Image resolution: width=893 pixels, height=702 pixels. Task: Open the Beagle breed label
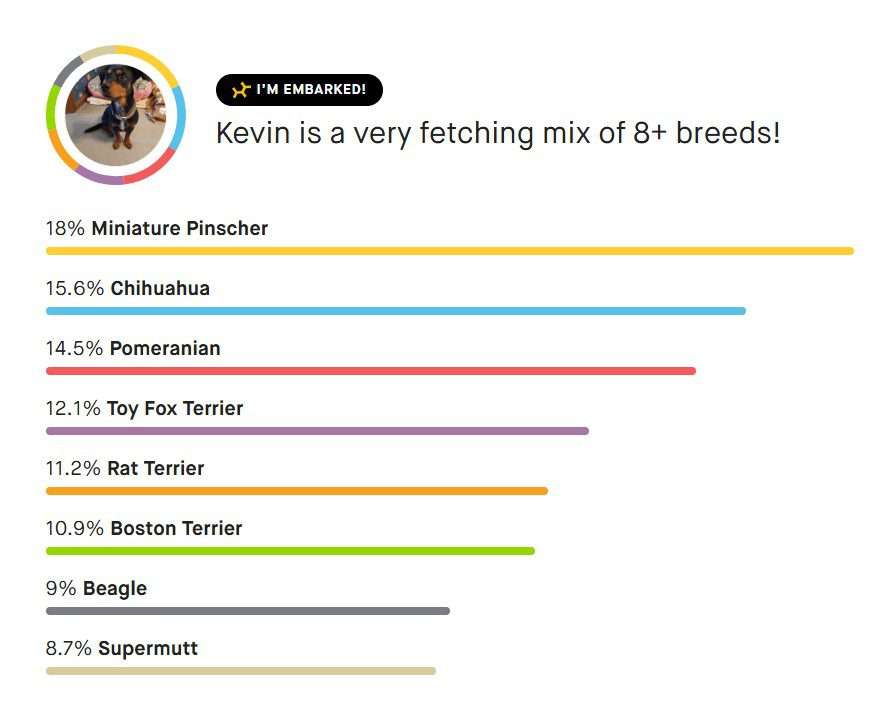pos(115,589)
